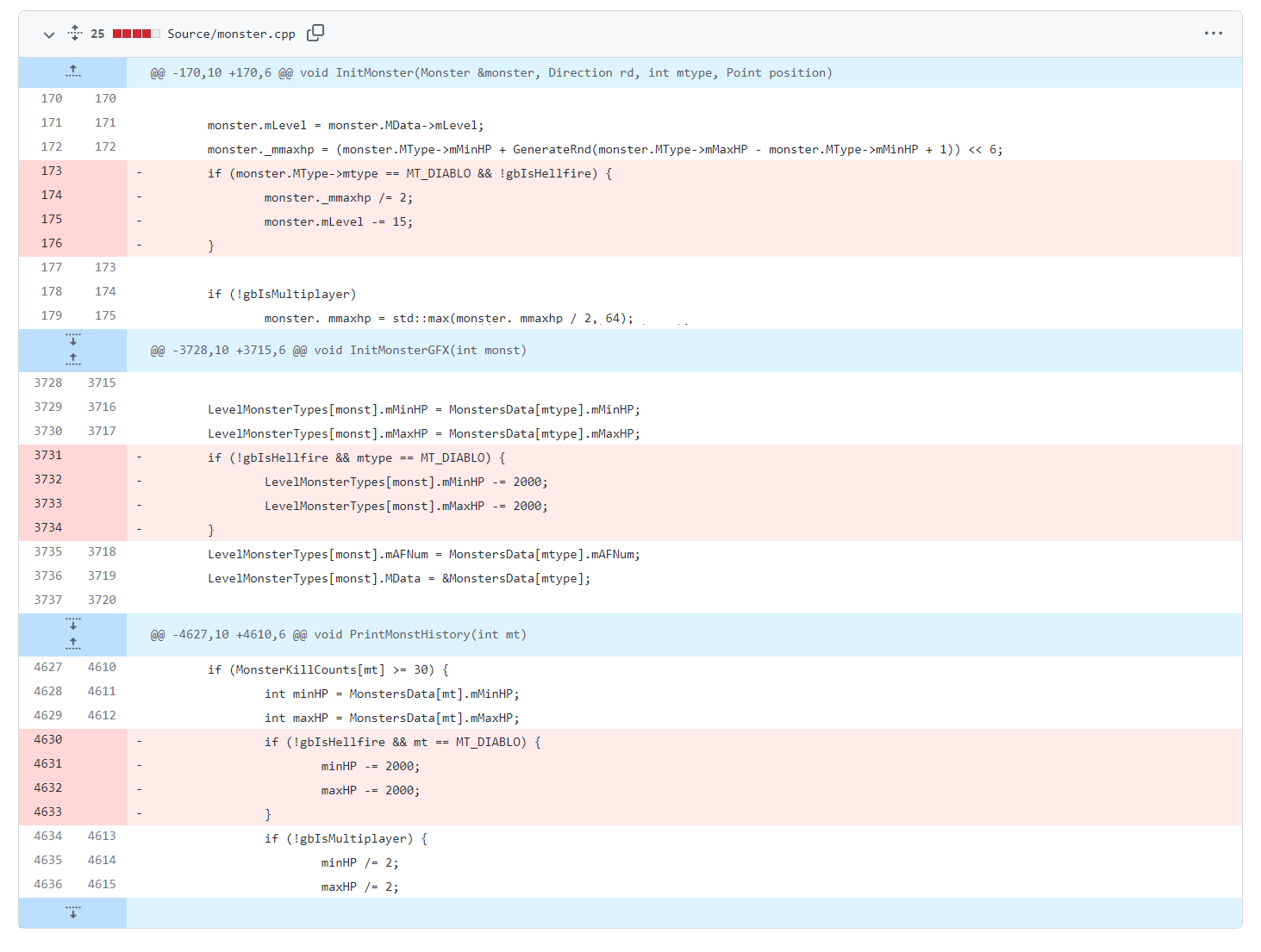Select old line number 173
This screenshot has width=1261, height=952.
point(51,171)
